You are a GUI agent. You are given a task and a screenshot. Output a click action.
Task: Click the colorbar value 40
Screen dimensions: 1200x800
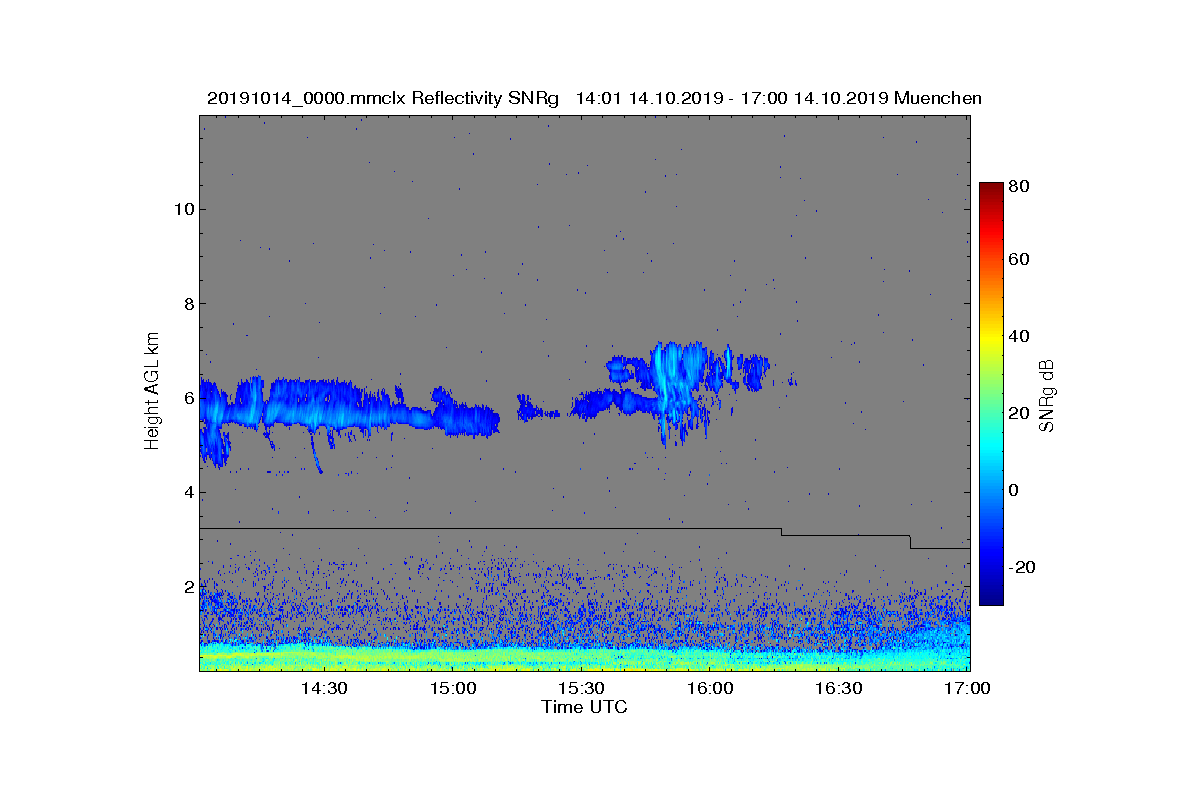(x=1020, y=336)
